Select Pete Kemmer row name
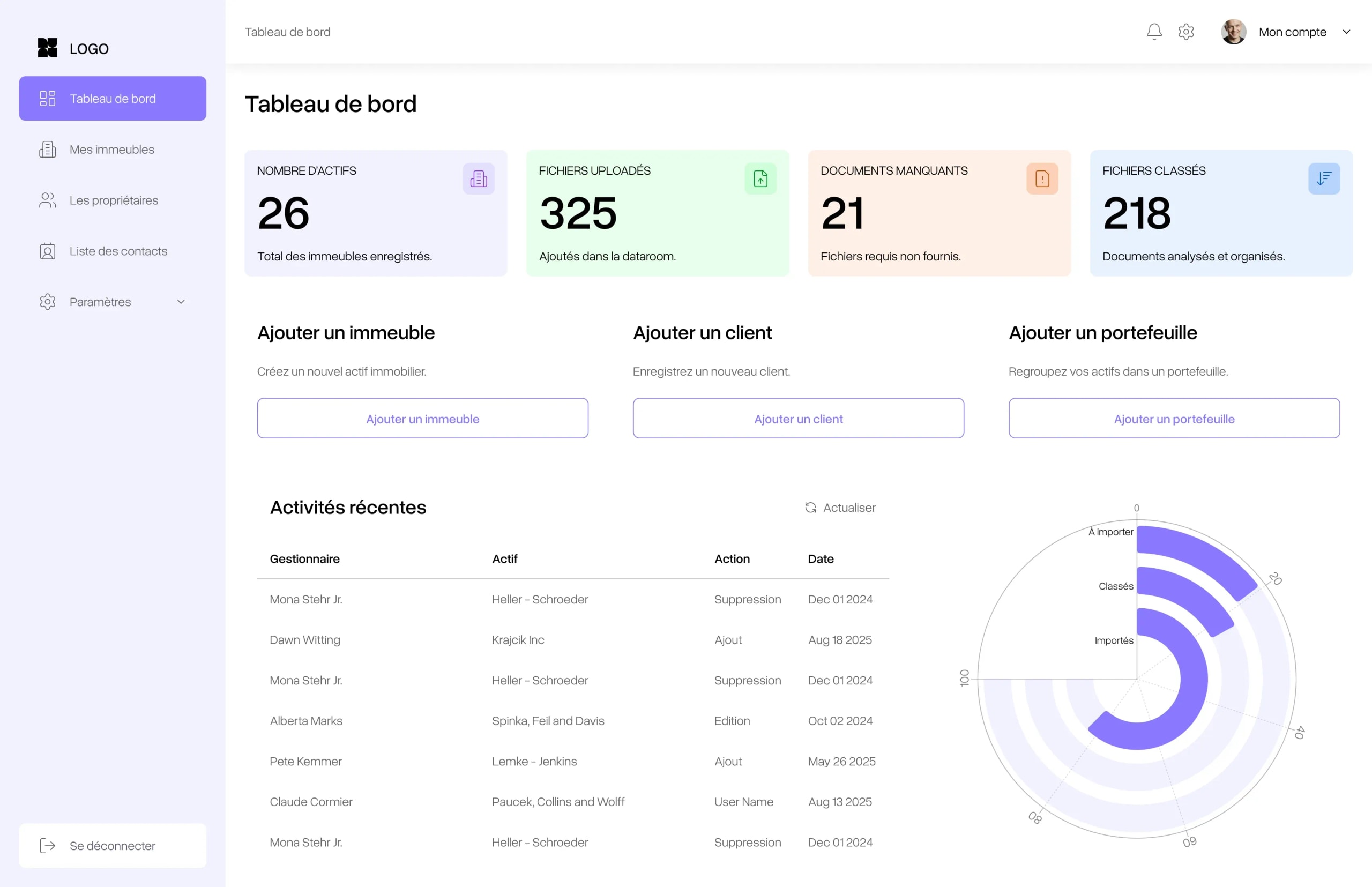The height and width of the screenshot is (887, 1372). pyautogui.click(x=305, y=762)
